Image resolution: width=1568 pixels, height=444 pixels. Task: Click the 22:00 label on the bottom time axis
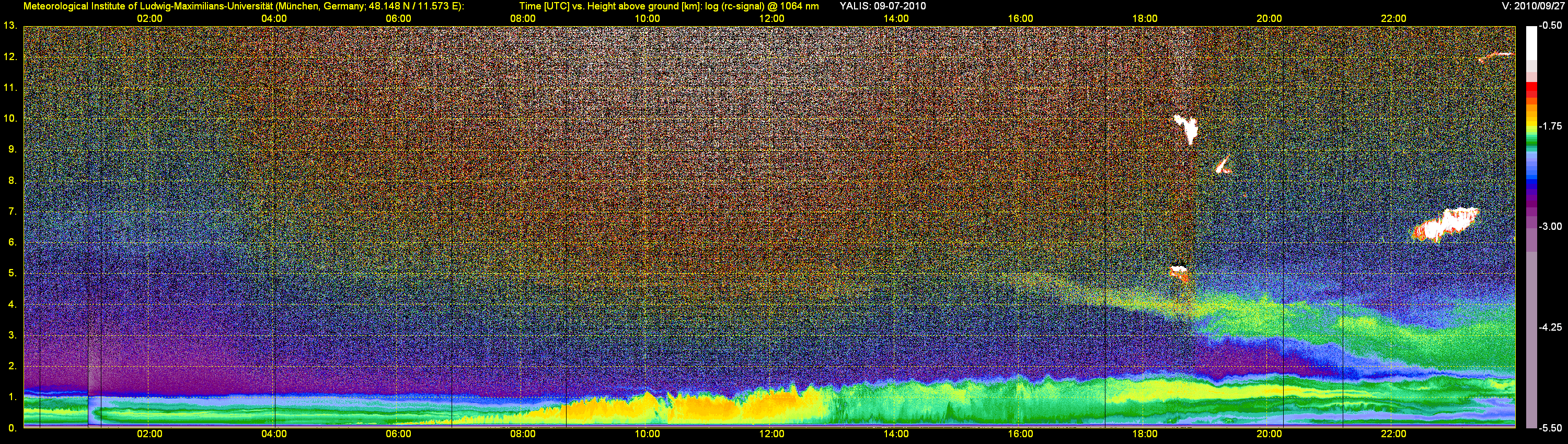tap(1394, 434)
